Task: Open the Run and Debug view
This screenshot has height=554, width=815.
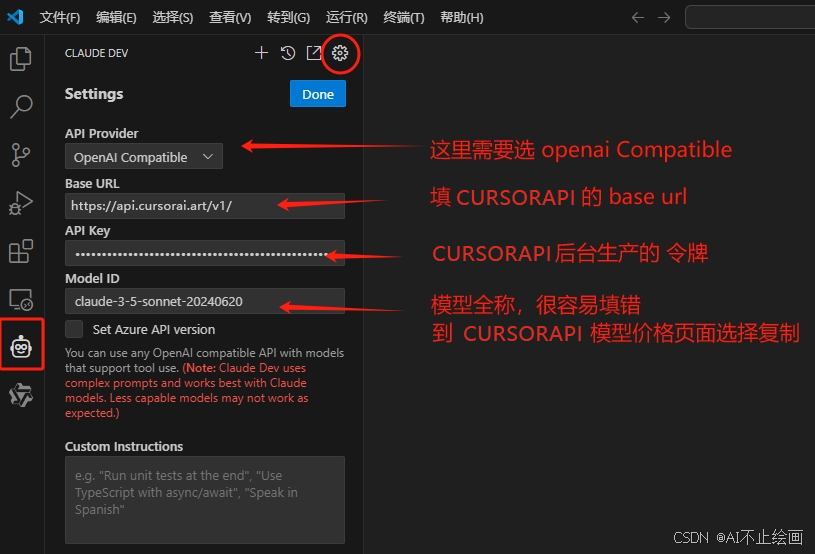Action: tap(21, 203)
